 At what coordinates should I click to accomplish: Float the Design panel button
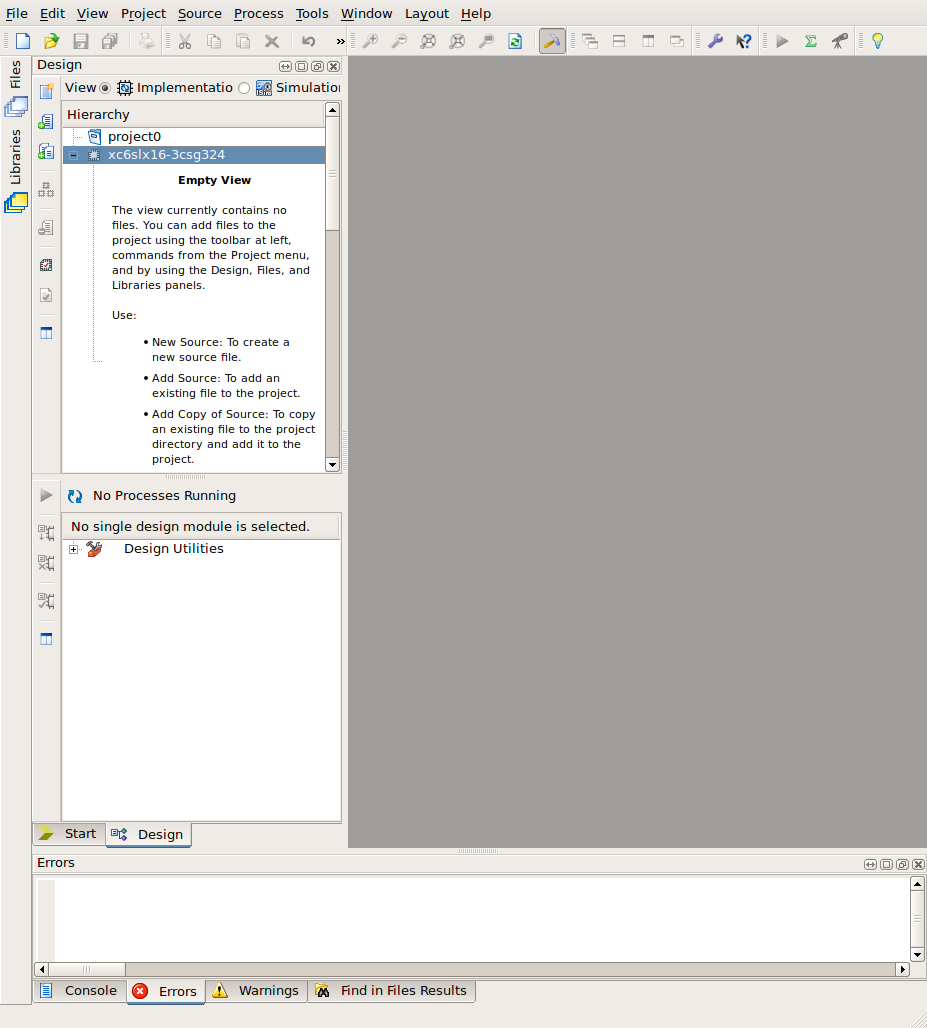317,66
